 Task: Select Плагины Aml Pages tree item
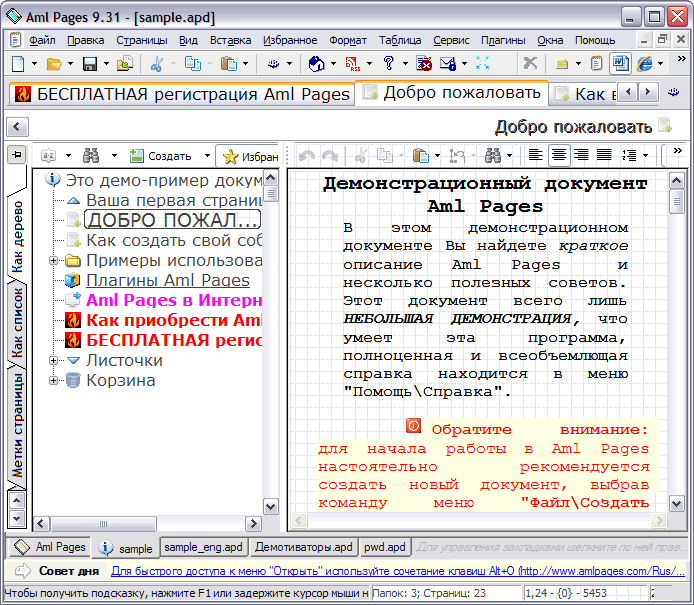(x=168, y=281)
